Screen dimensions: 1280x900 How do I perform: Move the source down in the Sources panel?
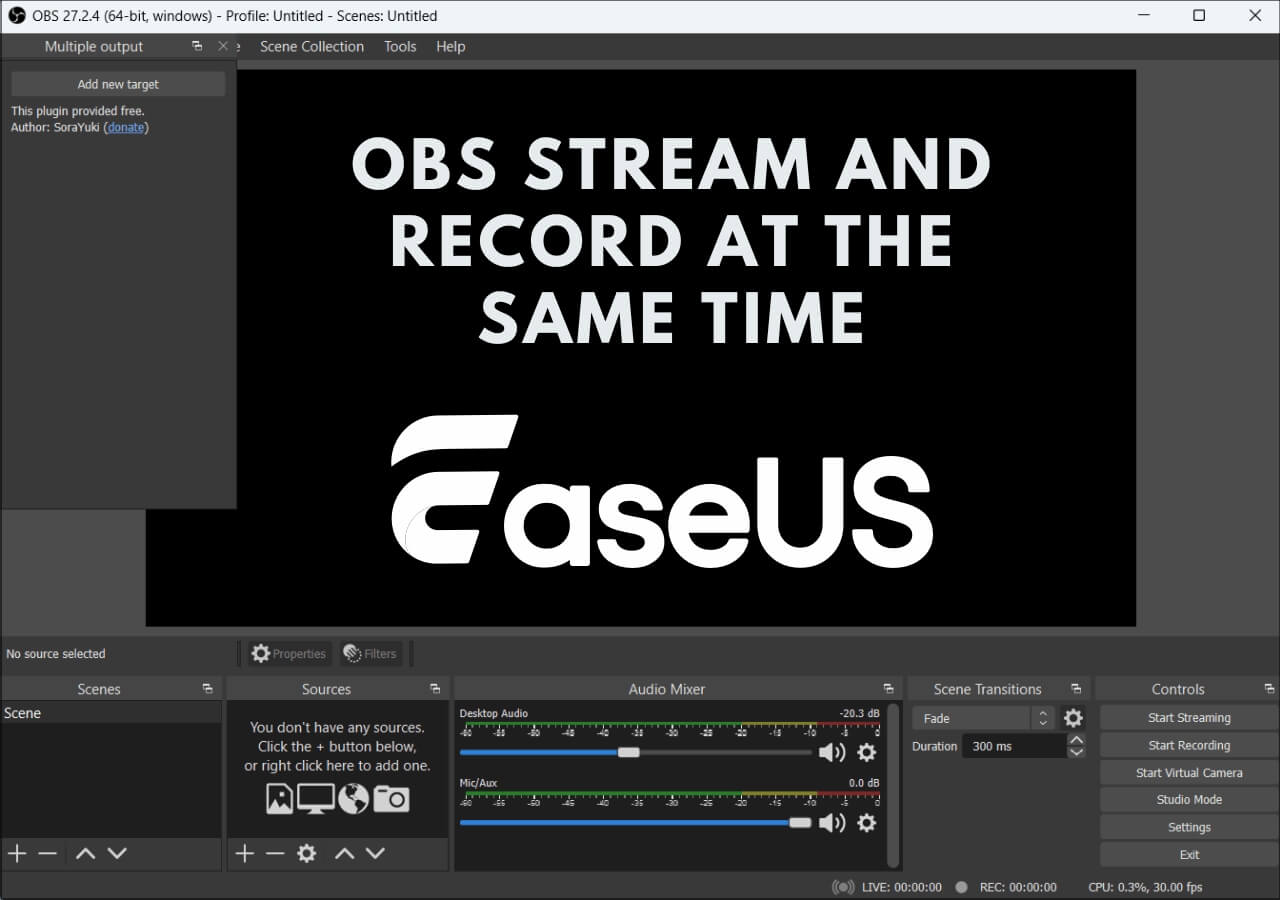(x=375, y=853)
